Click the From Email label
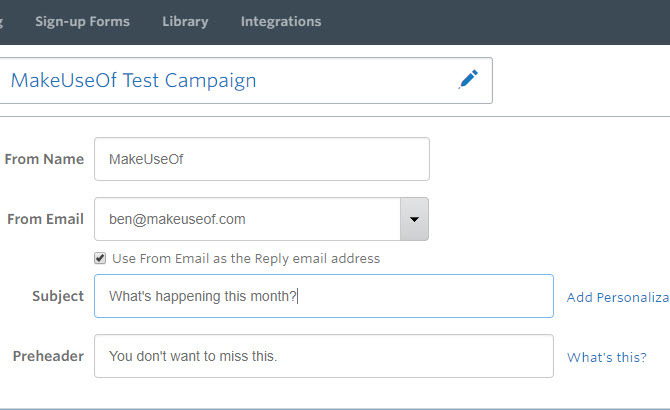This screenshot has width=670, height=410. coord(45,219)
